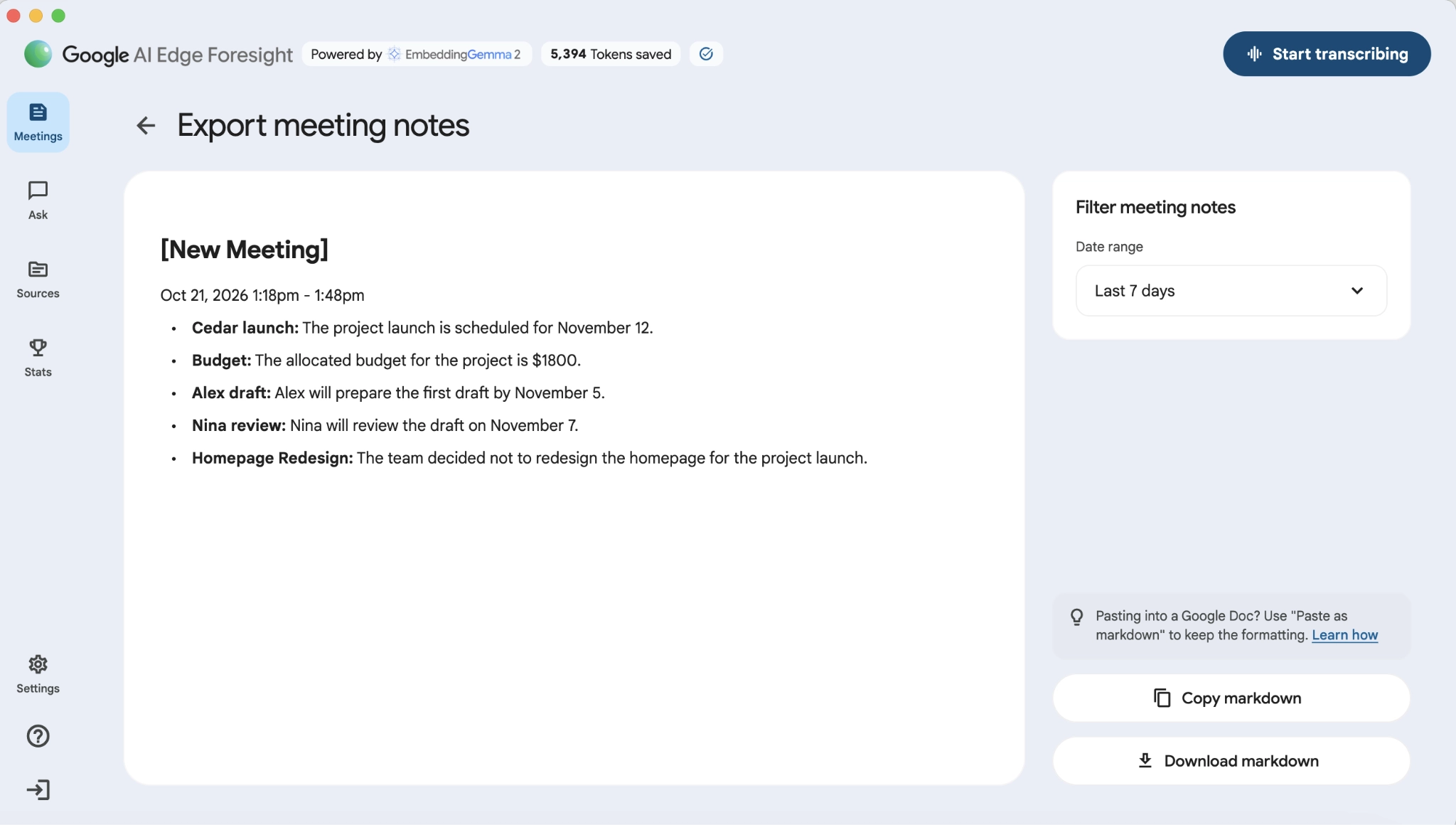Screen dimensions: 1456x825
Task: Select the Budget bullet note
Action: coord(386,361)
